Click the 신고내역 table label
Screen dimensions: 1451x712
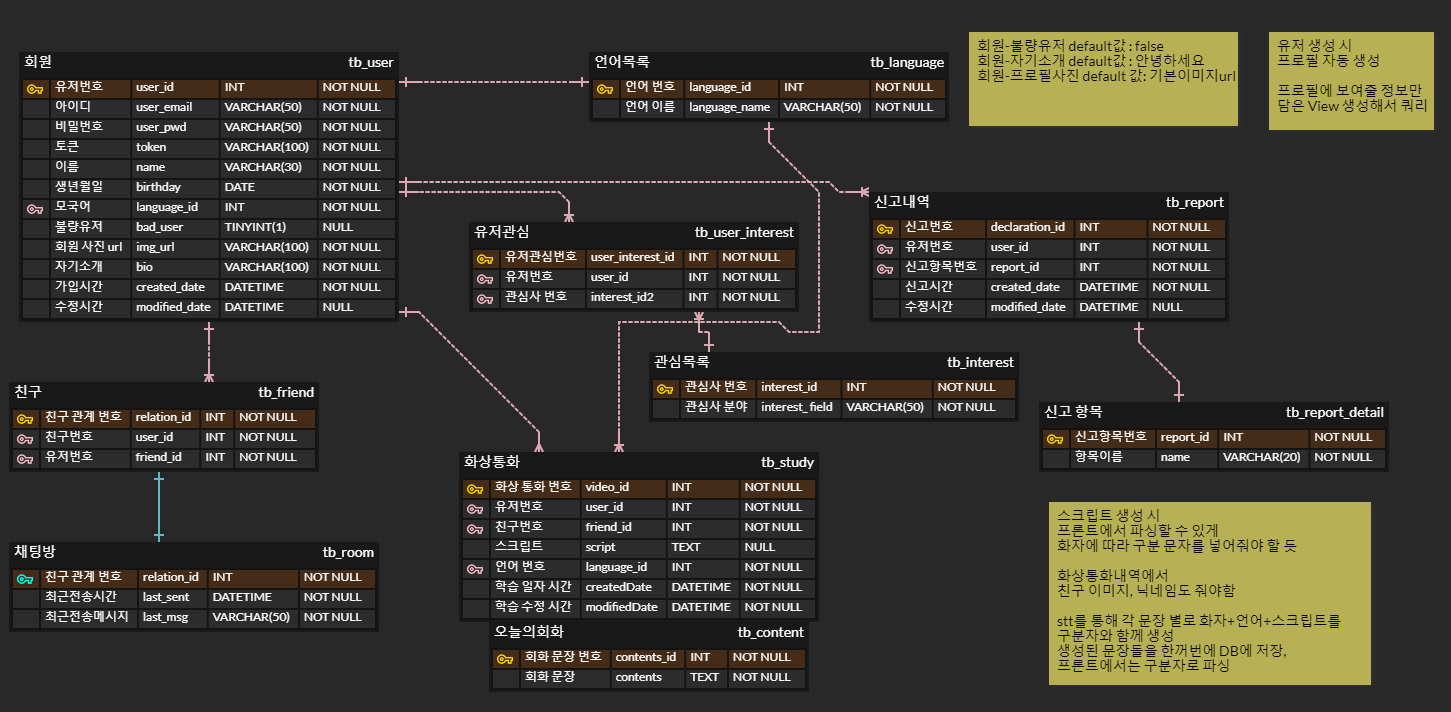point(902,202)
